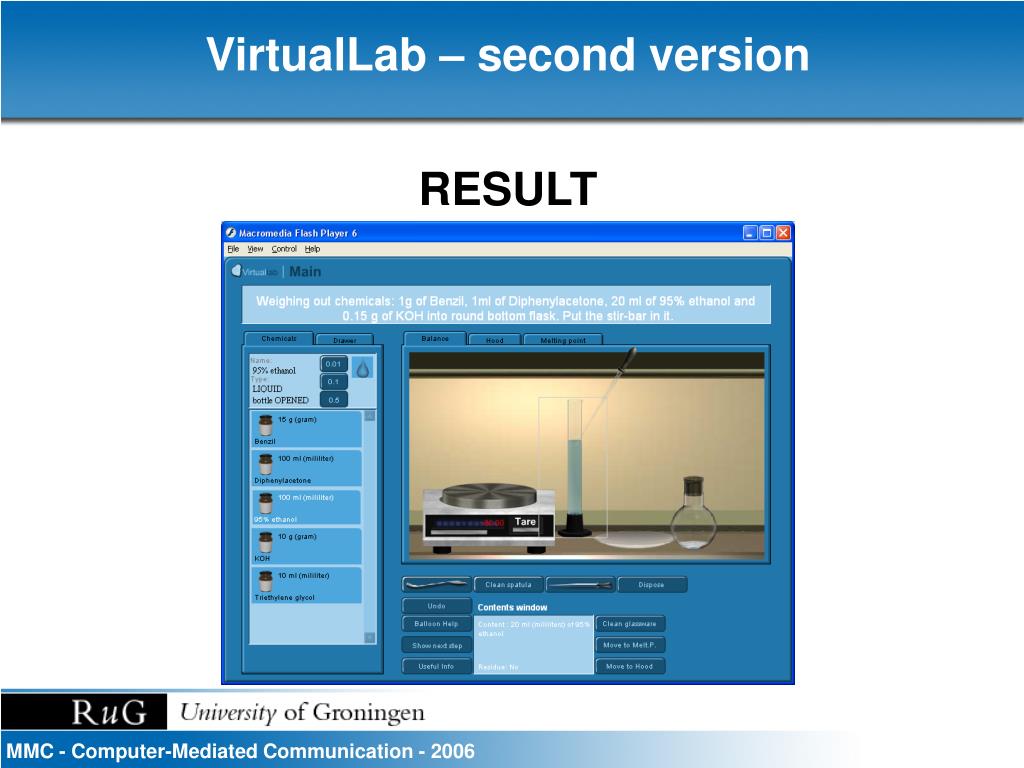Pick the 95% ethanol bottle
The width and height of the screenshot is (1024, 768).
[x=306, y=507]
